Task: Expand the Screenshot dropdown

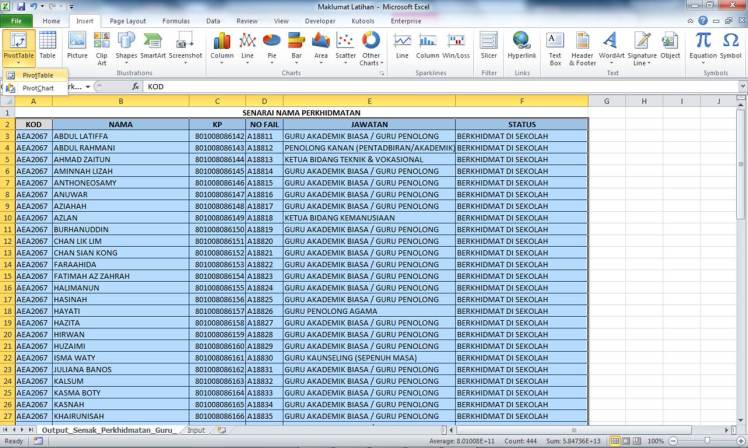Action: (x=185, y=45)
